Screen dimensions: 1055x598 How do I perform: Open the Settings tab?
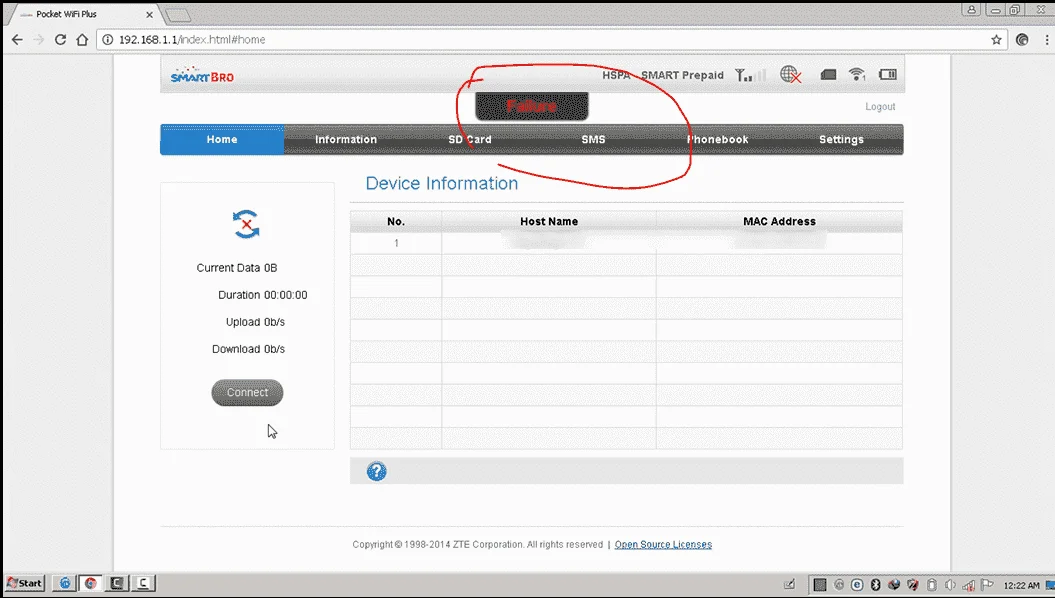(x=841, y=139)
